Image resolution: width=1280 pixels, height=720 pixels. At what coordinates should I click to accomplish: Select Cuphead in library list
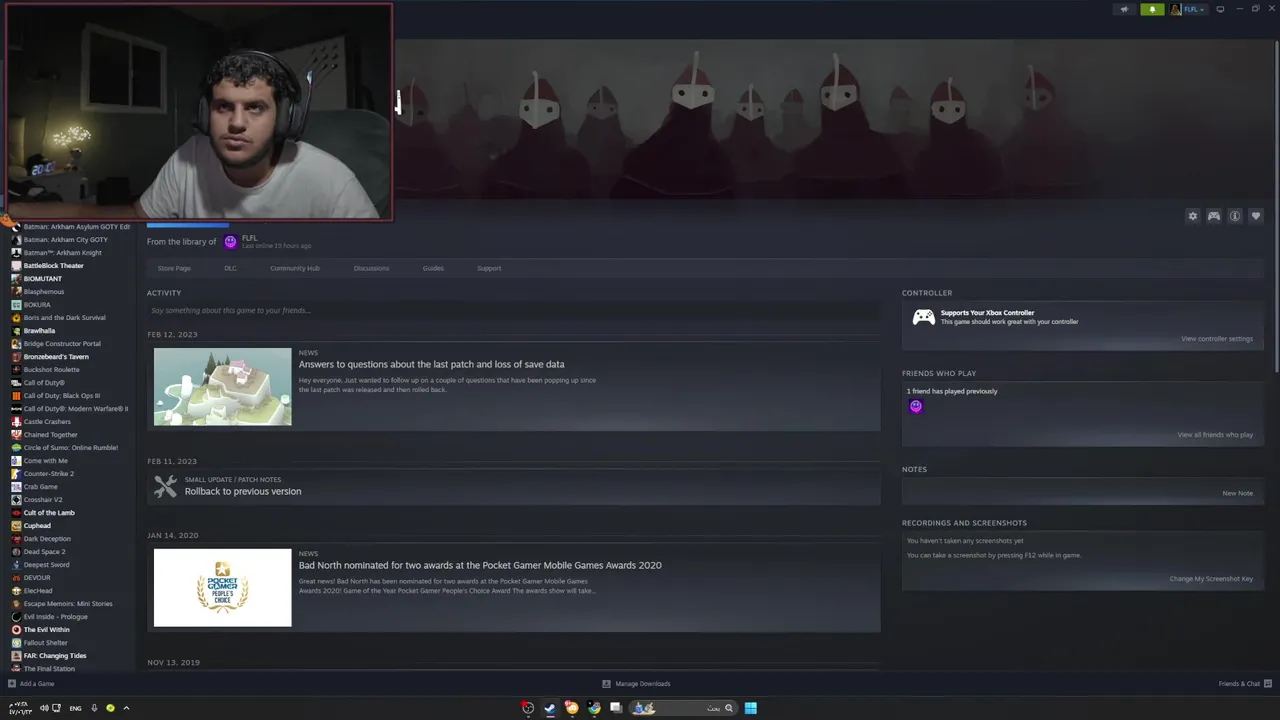(37, 526)
